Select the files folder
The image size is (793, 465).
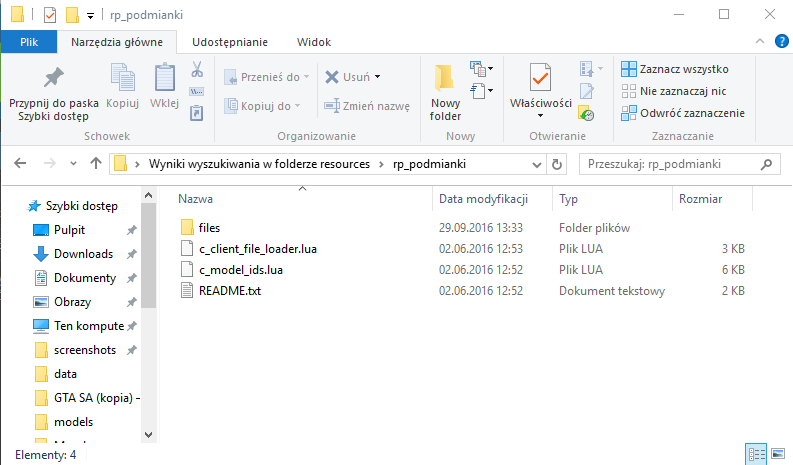coord(209,228)
